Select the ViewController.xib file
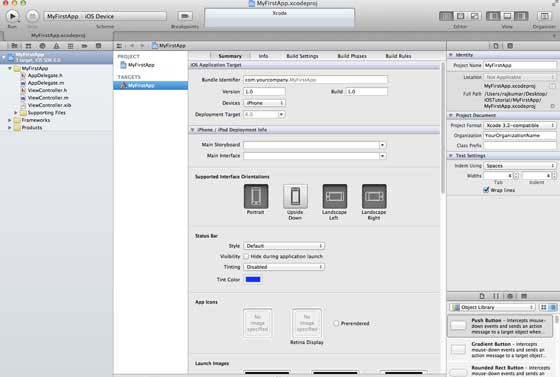 49,105
